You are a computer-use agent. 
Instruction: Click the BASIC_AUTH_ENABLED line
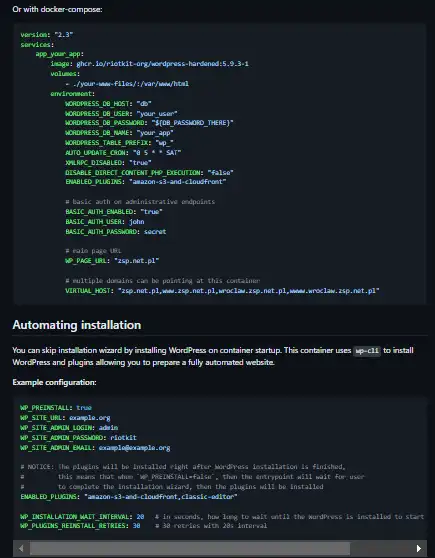[x=114, y=212]
